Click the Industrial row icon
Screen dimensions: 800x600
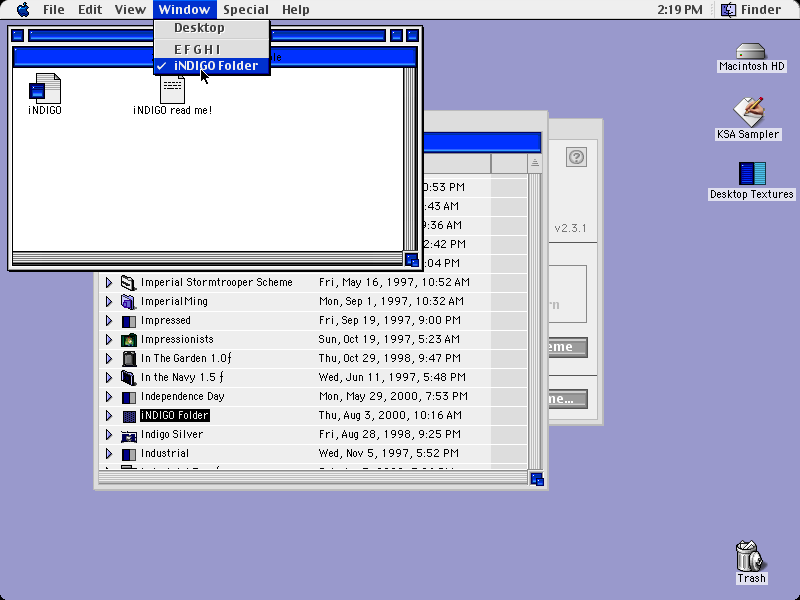[x=129, y=454]
